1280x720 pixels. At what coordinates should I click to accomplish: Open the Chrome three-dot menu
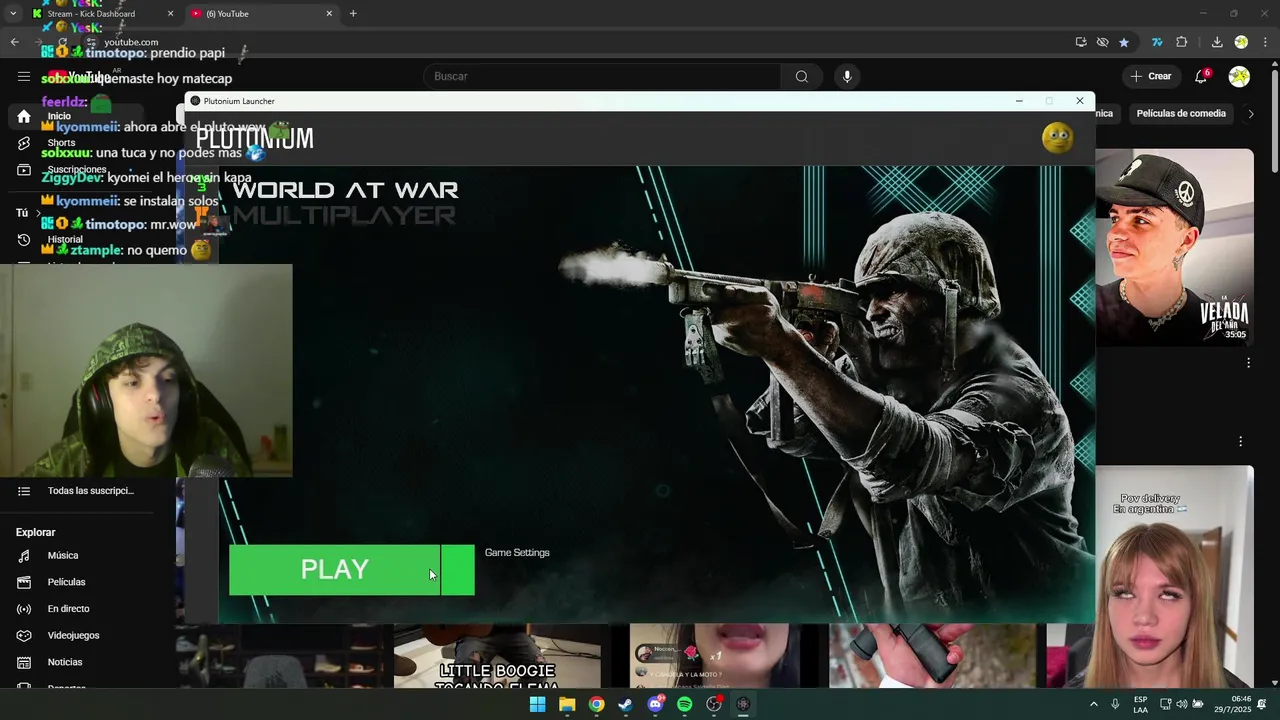coord(1266,42)
